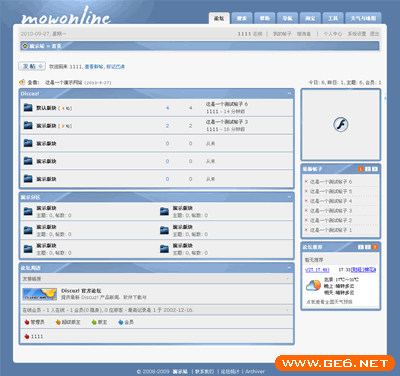The width and height of the screenshot is (400, 376).
Task: Open test post 1 in 最新帖子 list
Action: click(x=331, y=230)
